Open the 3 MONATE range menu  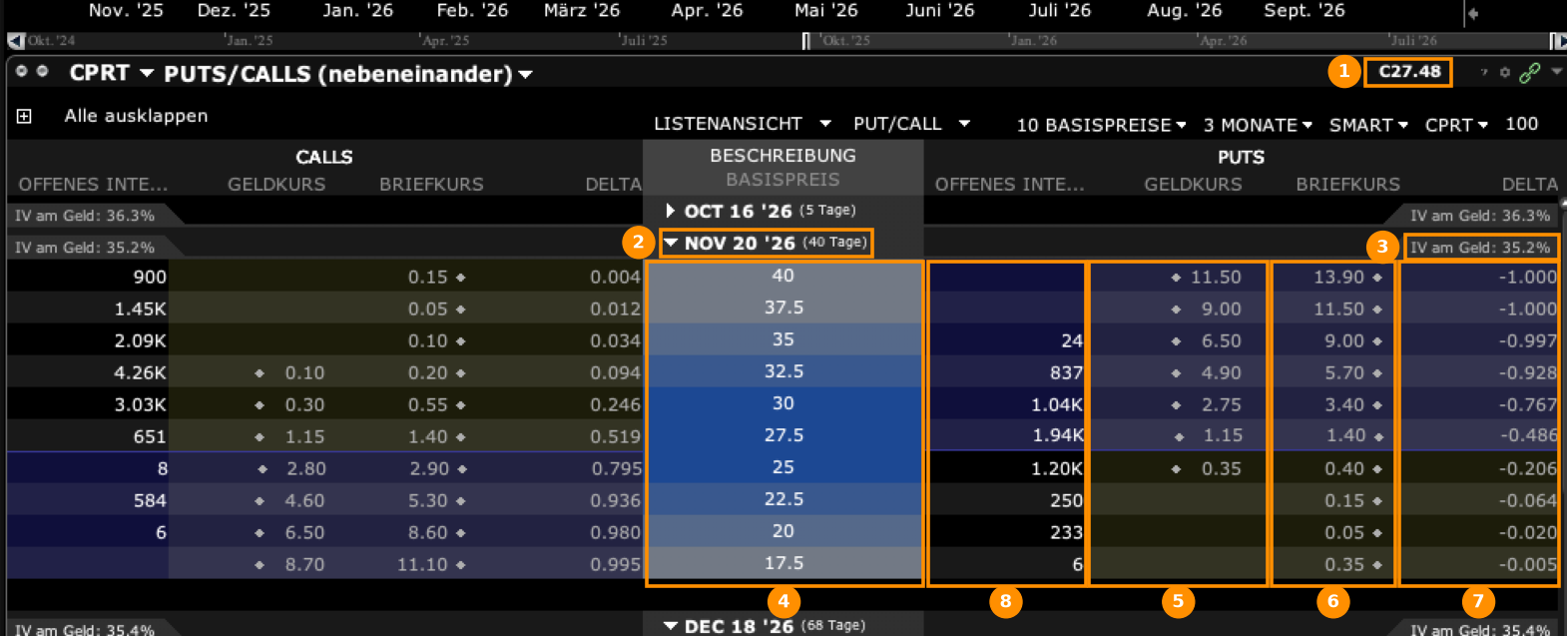click(x=1258, y=125)
